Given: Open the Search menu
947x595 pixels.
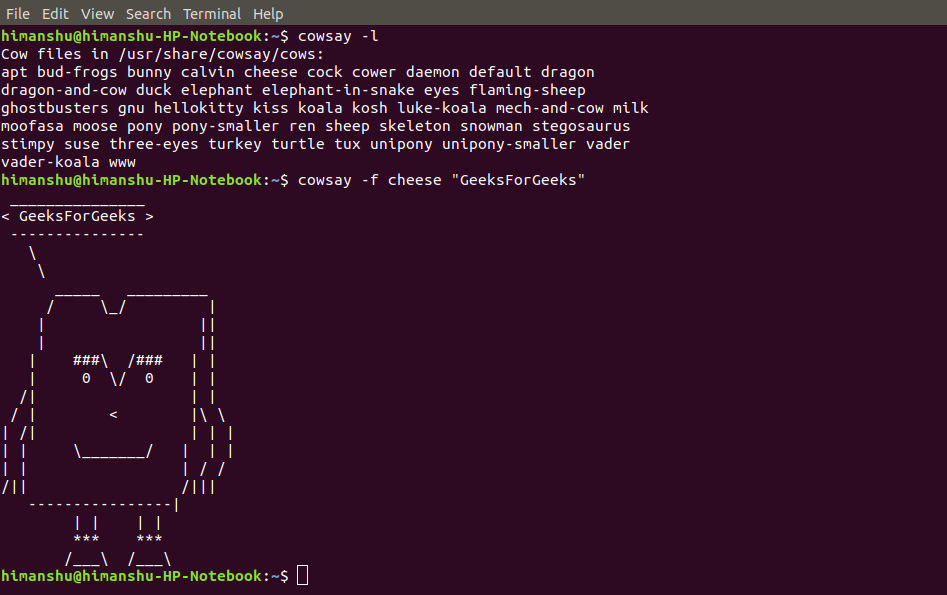Looking at the screenshot, I should pyautogui.click(x=148, y=13).
